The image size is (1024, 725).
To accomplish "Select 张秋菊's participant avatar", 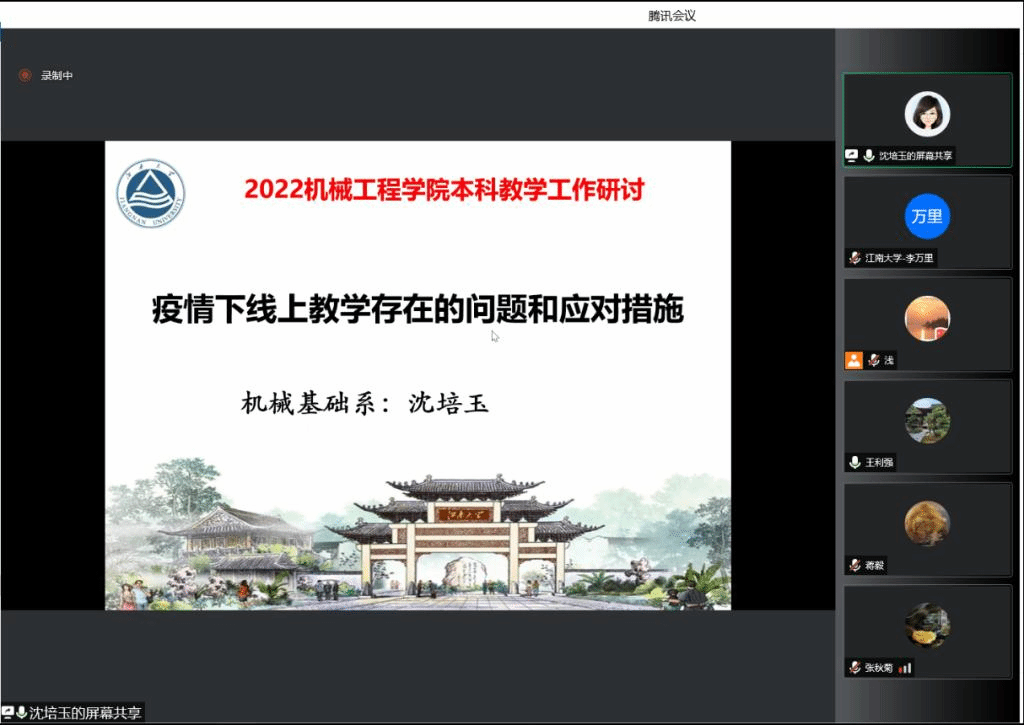I will [x=927, y=625].
